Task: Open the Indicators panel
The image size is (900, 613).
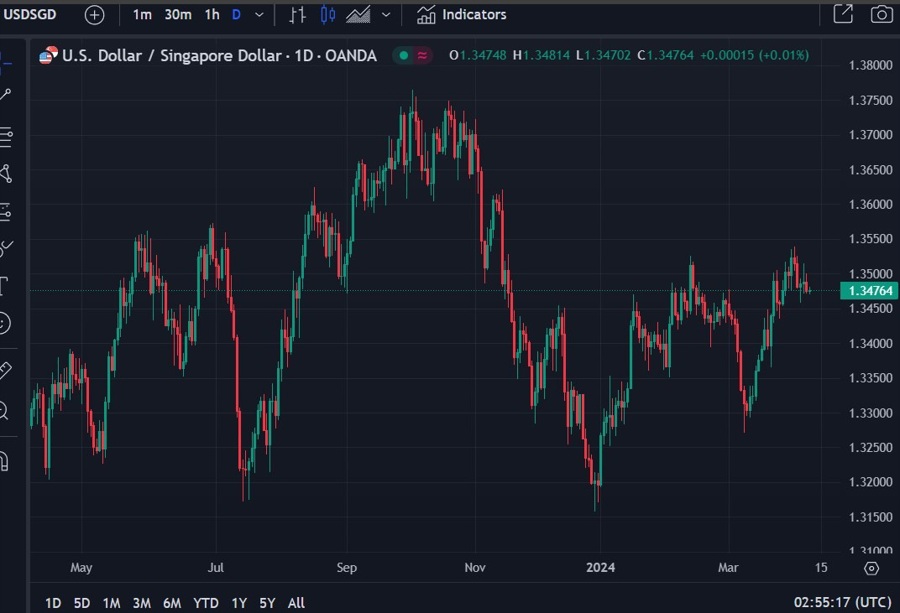Action: tap(461, 14)
